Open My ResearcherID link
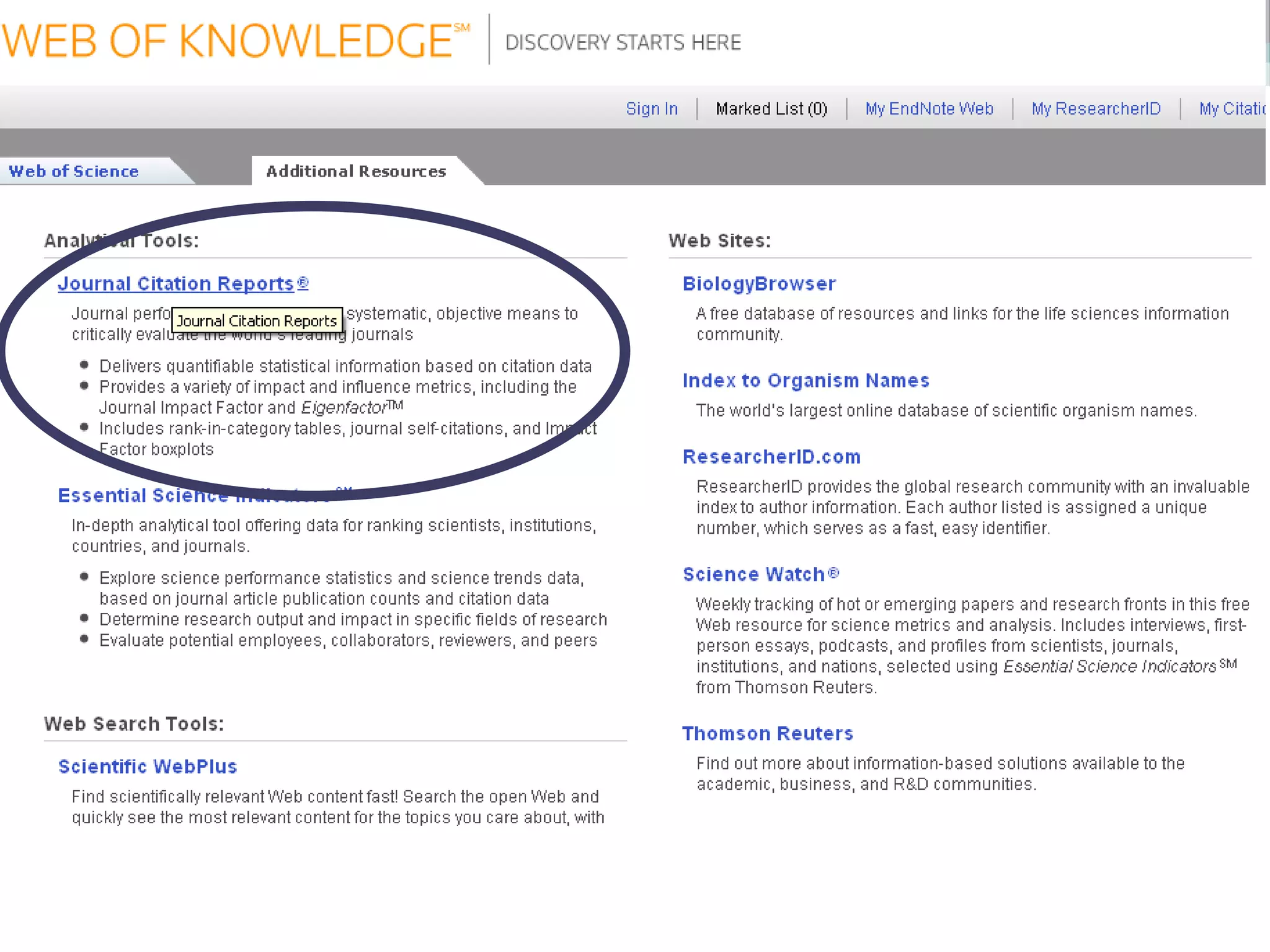This screenshot has height=952, width=1270. [x=1096, y=109]
